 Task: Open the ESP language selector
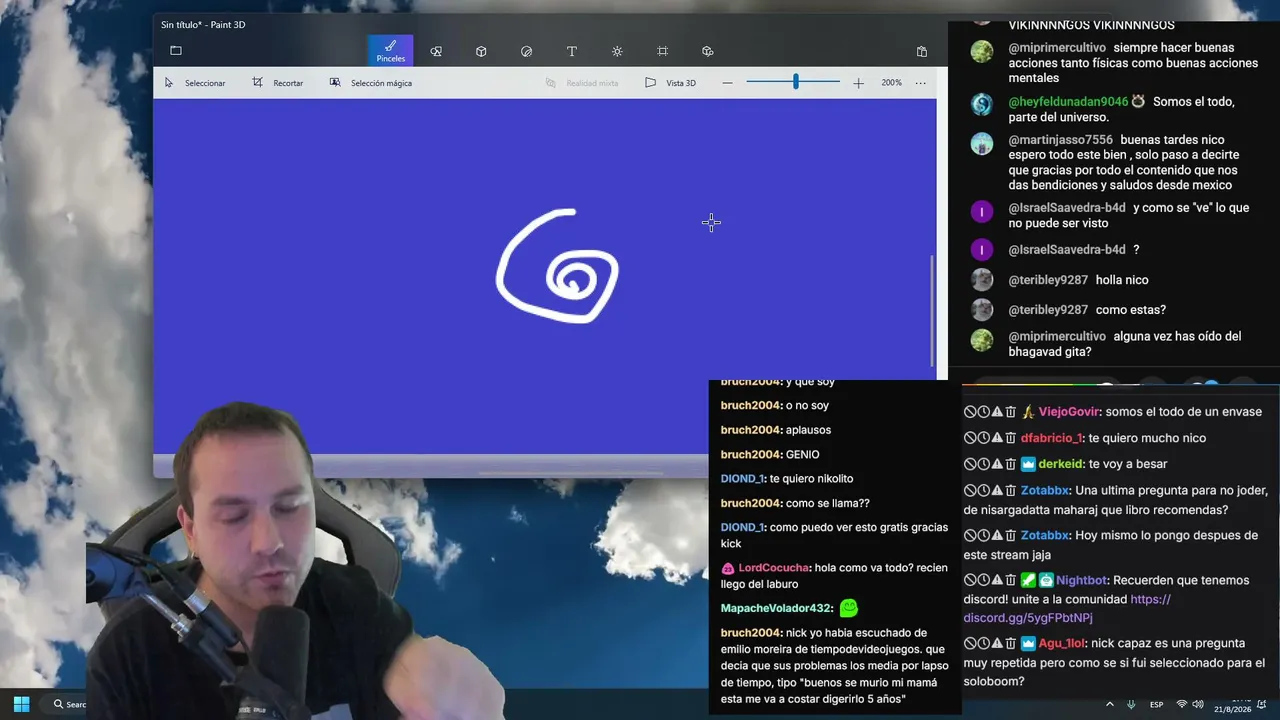pyautogui.click(x=1156, y=704)
